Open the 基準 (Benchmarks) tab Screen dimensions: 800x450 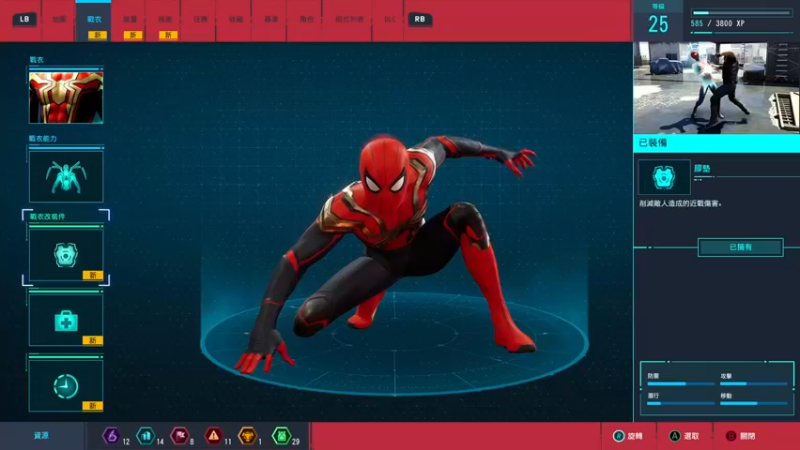(271, 19)
